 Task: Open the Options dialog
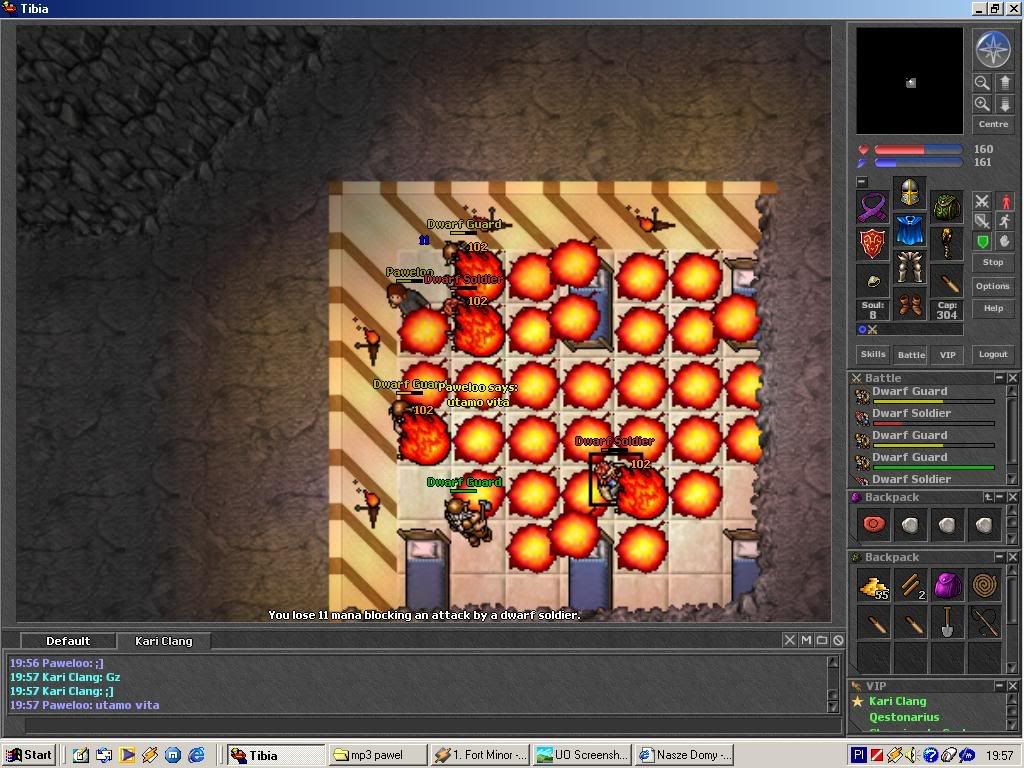[993, 286]
